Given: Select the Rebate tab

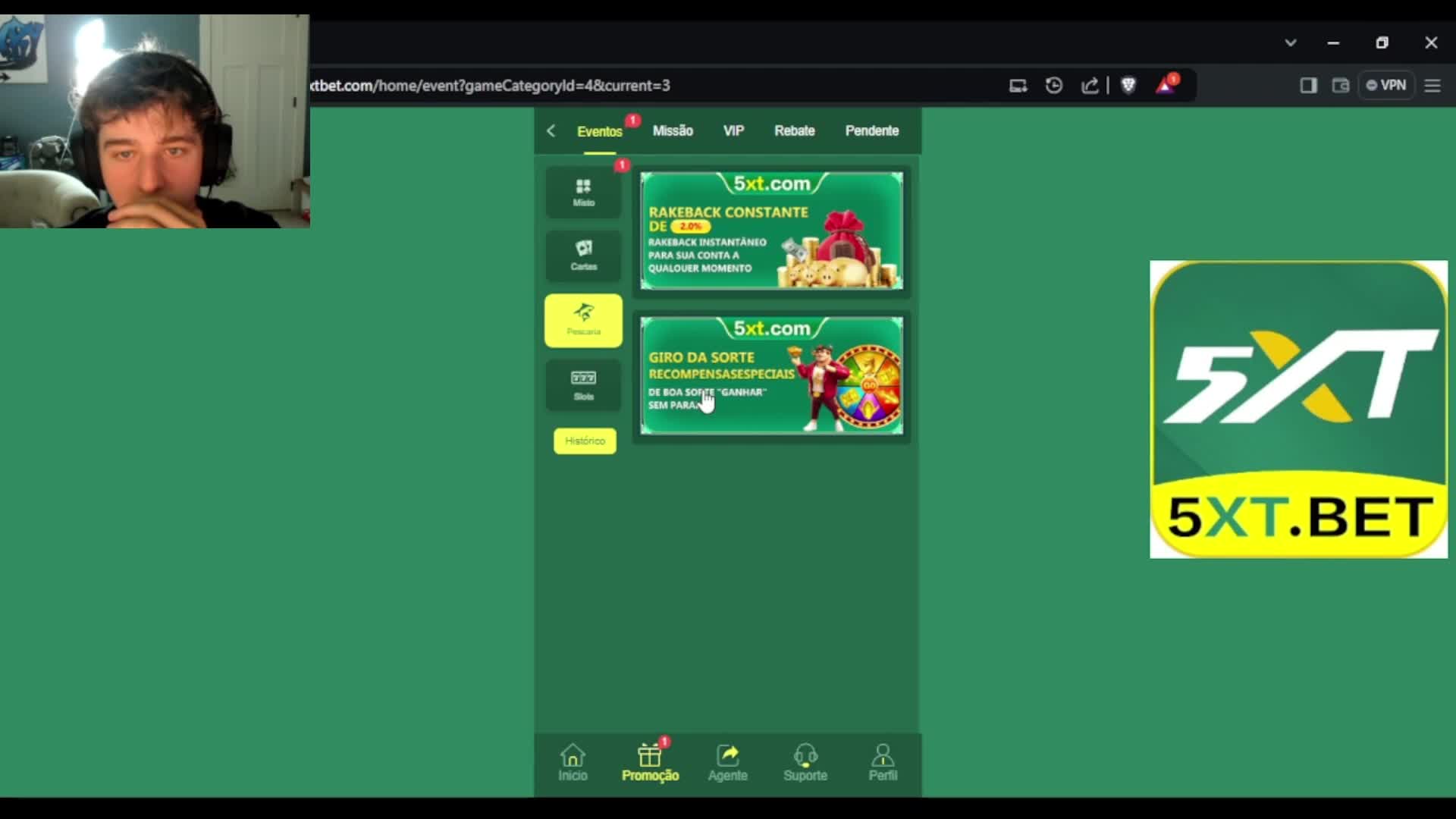Looking at the screenshot, I should click(x=794, y=130).
